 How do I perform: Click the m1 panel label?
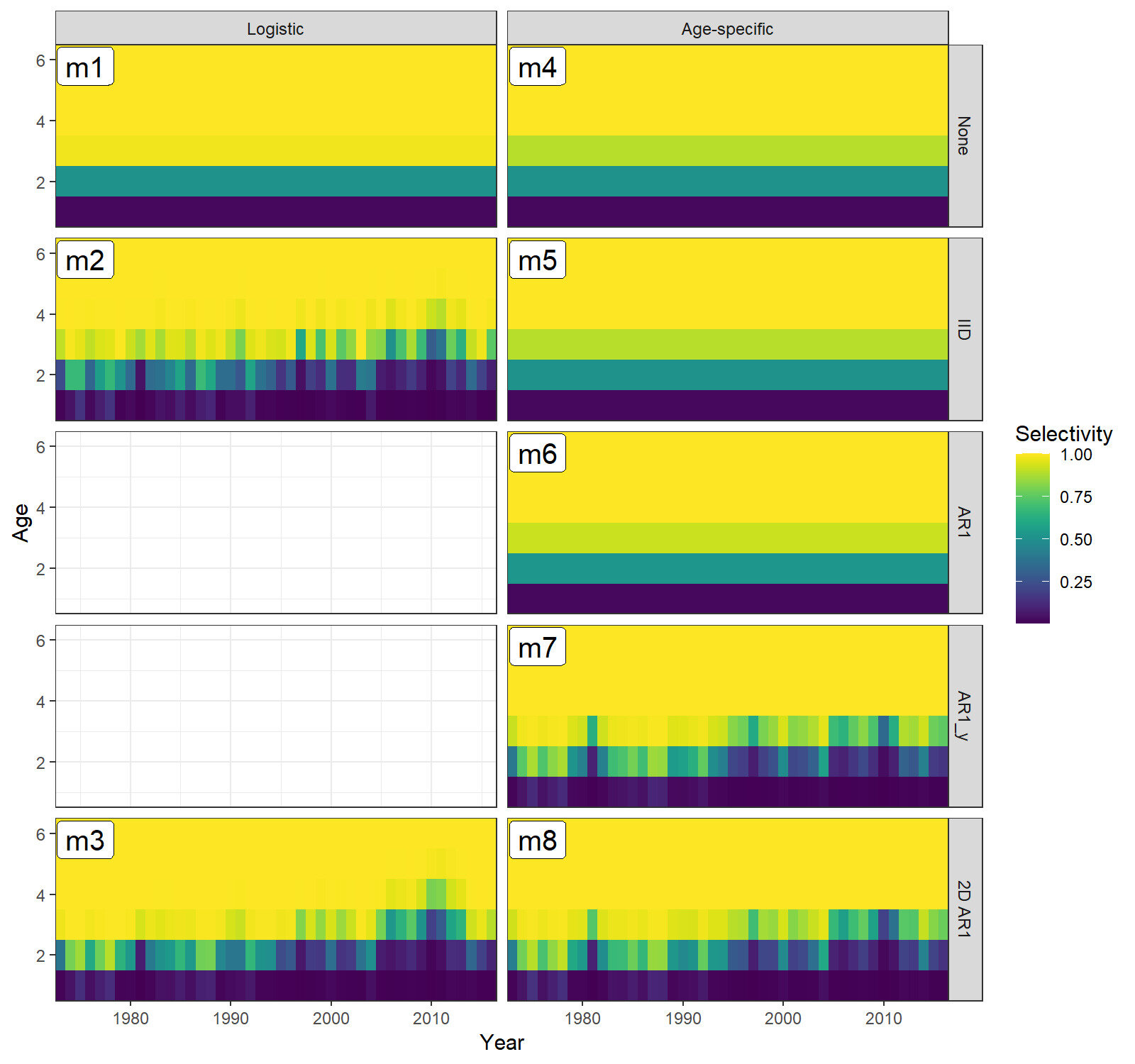[84, 67]
